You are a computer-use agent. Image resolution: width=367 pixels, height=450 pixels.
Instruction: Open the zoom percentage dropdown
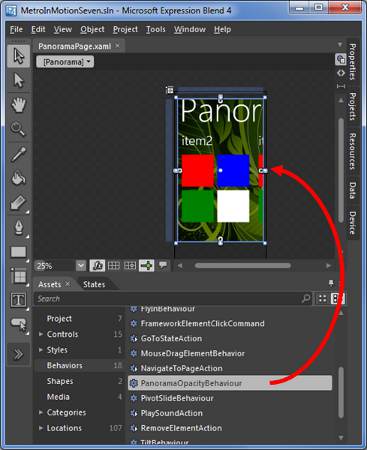[x=81, y=266]
